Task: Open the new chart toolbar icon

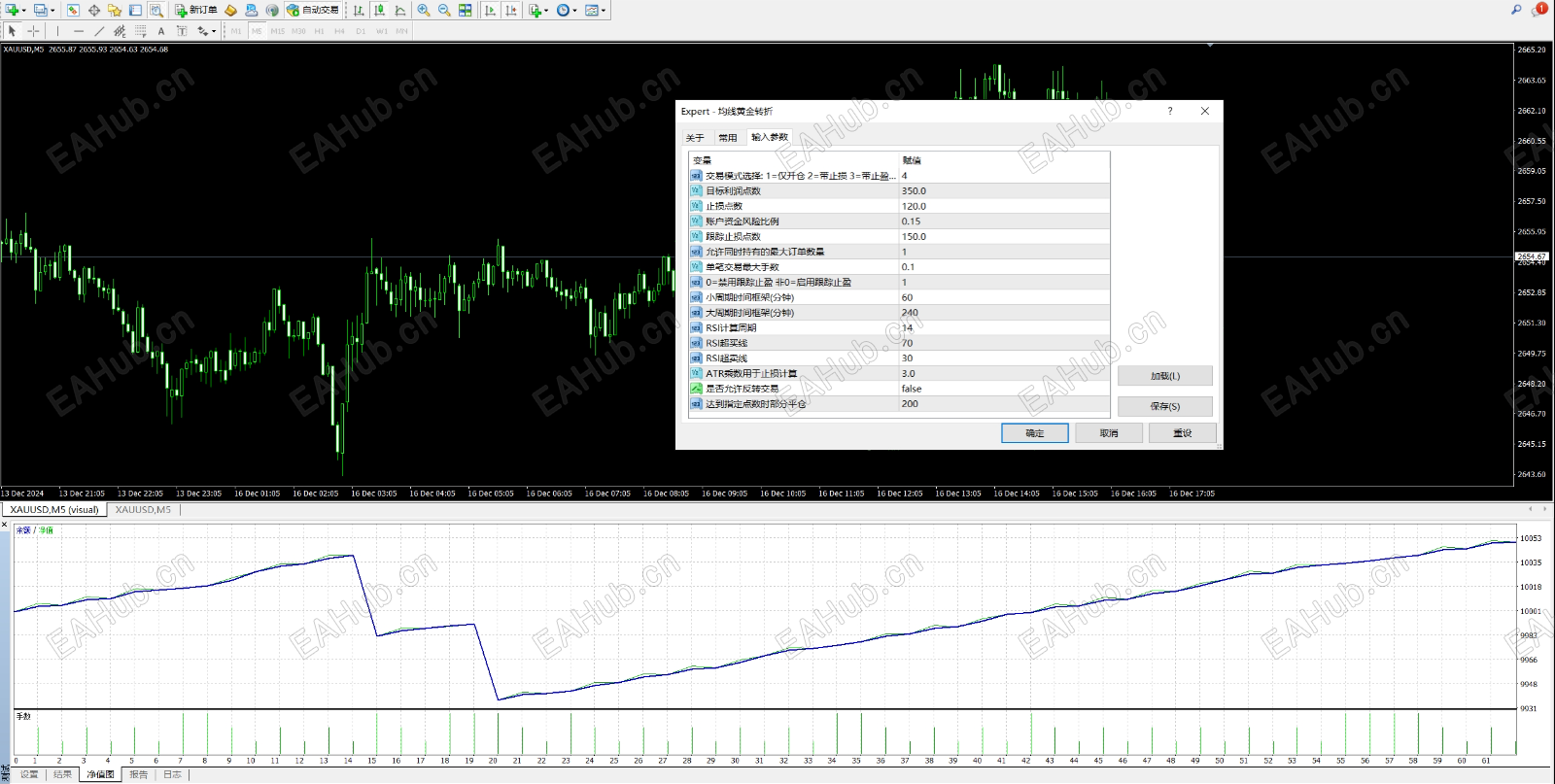Action: pyautogui.click(x=12, y=10)
